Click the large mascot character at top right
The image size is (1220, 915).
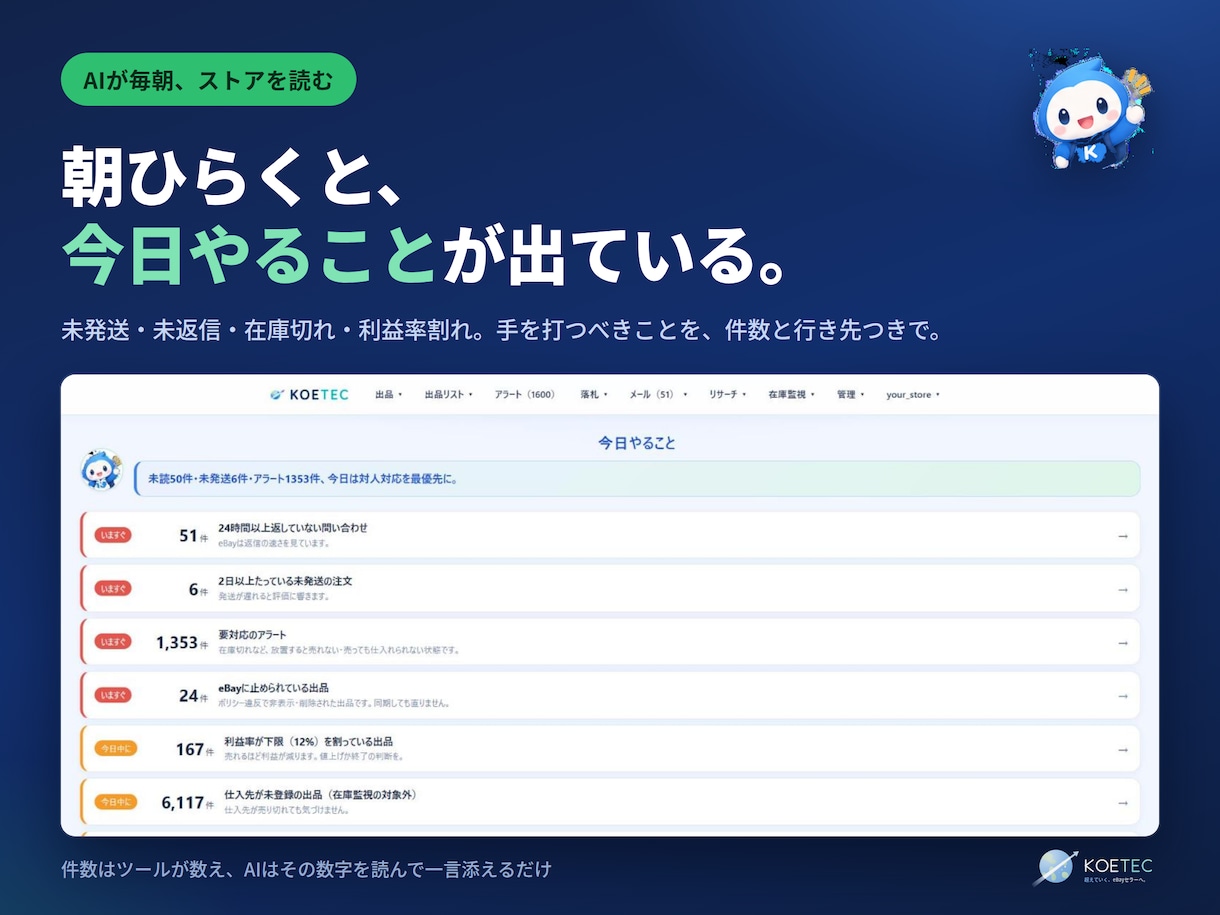coord(1091,108)
